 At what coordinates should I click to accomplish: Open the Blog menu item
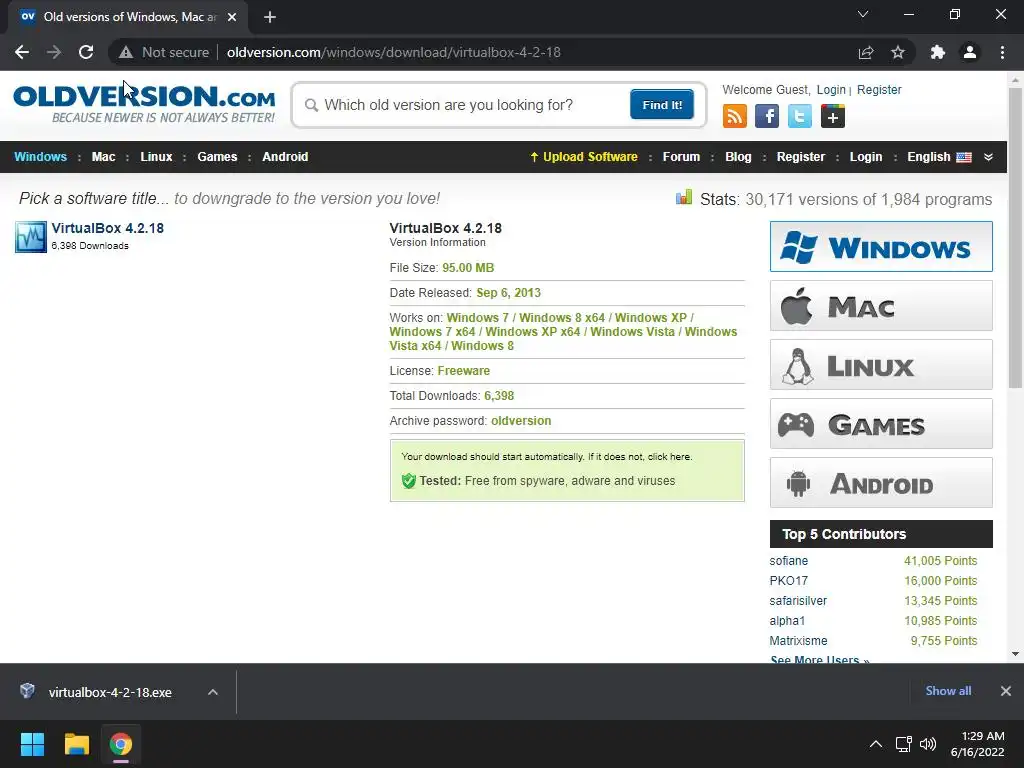tap(738, 157)
